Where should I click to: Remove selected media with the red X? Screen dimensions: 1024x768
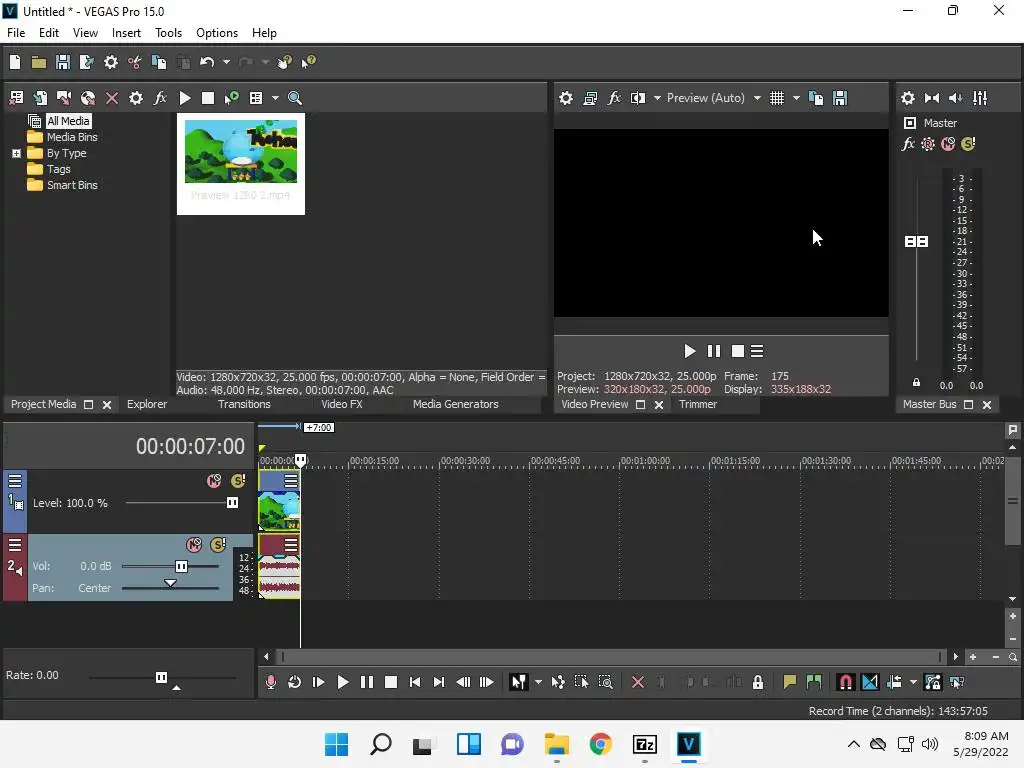click(112, 98)
